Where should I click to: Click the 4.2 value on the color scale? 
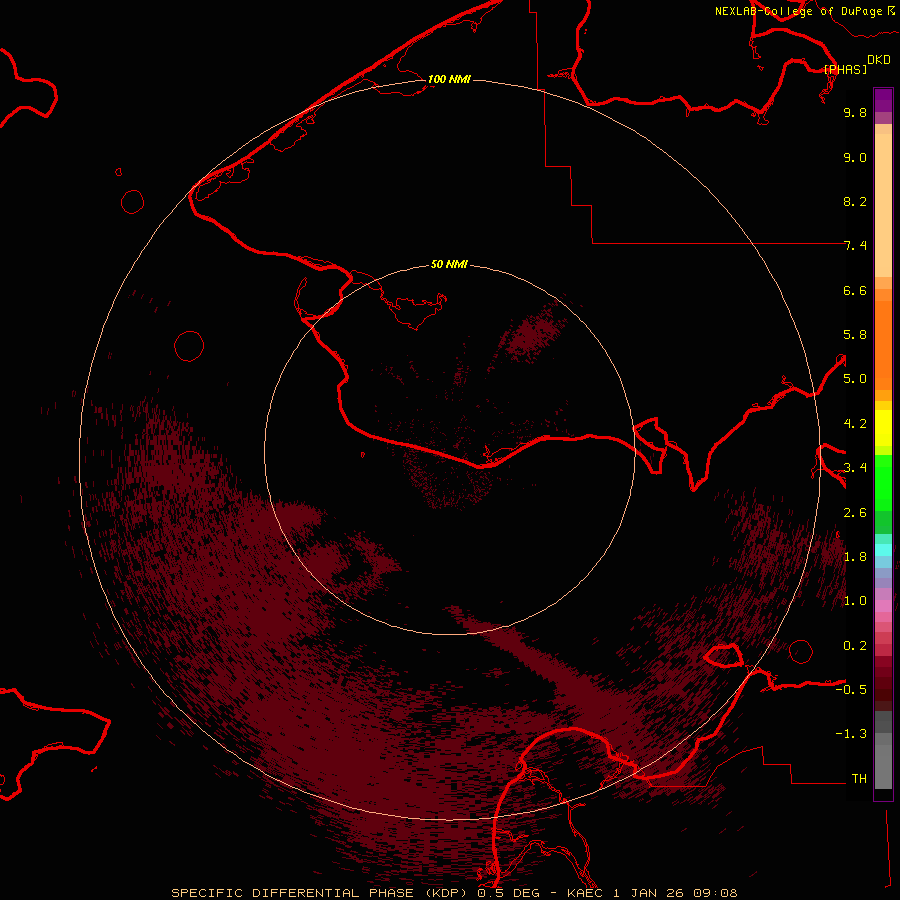[855, 424]
